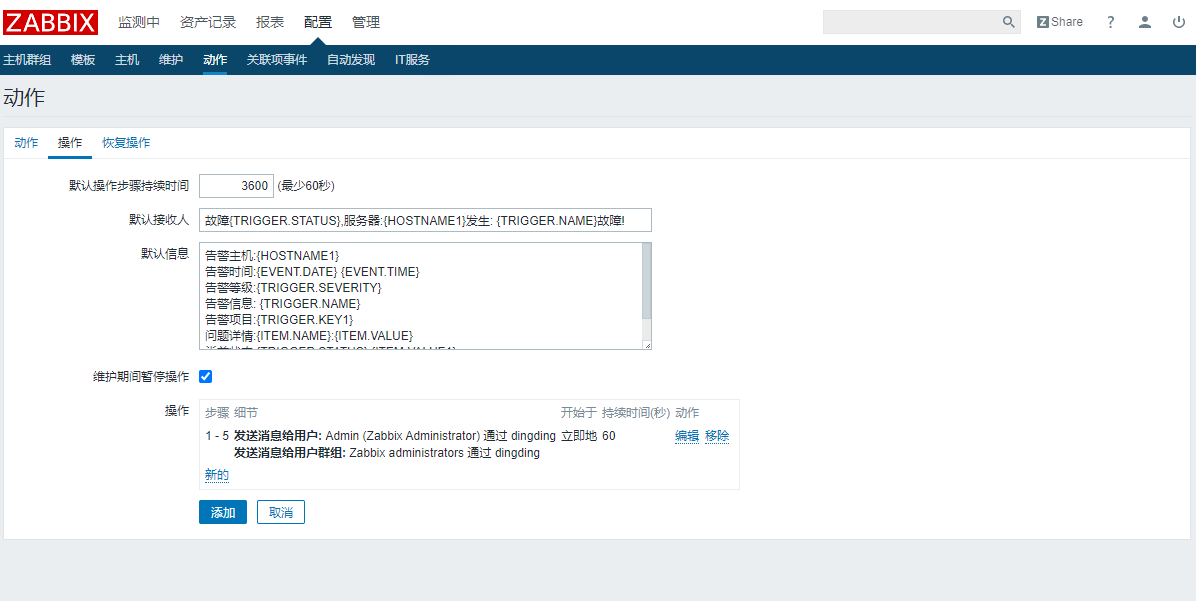The width and height of the screenshot is (1196, 601).
Task: Open the 监测中 top menu
Action: pos(138,22)
